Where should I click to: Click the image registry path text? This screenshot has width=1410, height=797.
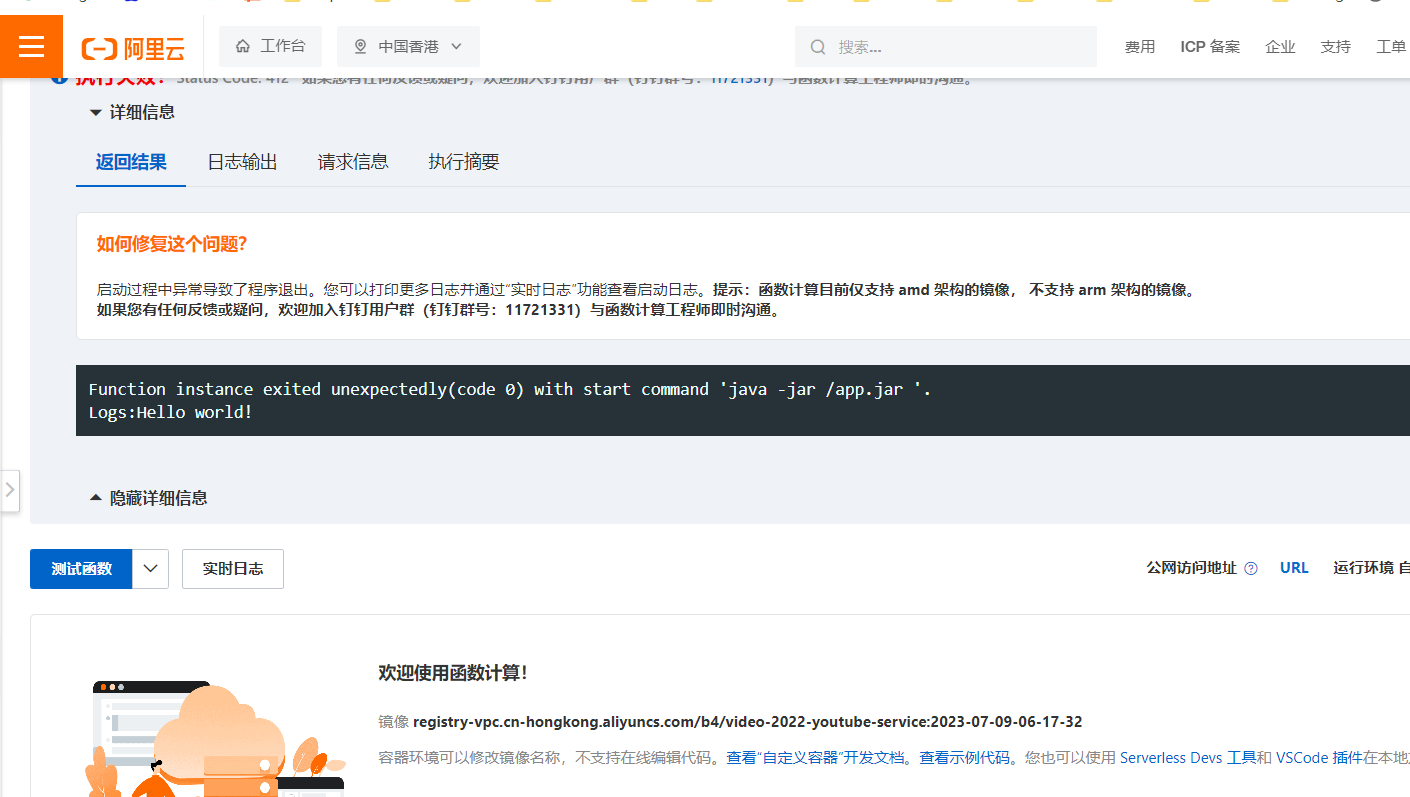pyautogui.click(x=747, y=722)
